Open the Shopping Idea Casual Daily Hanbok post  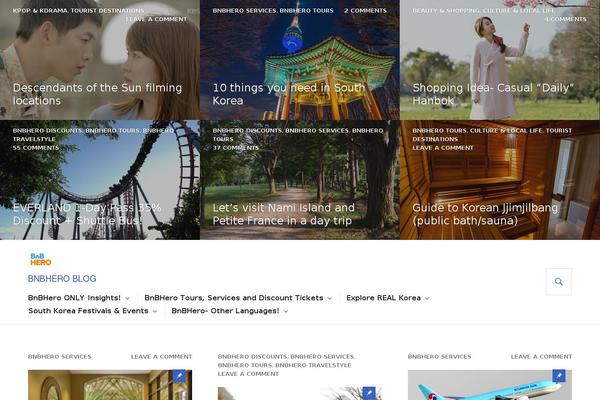click(493, 94)
